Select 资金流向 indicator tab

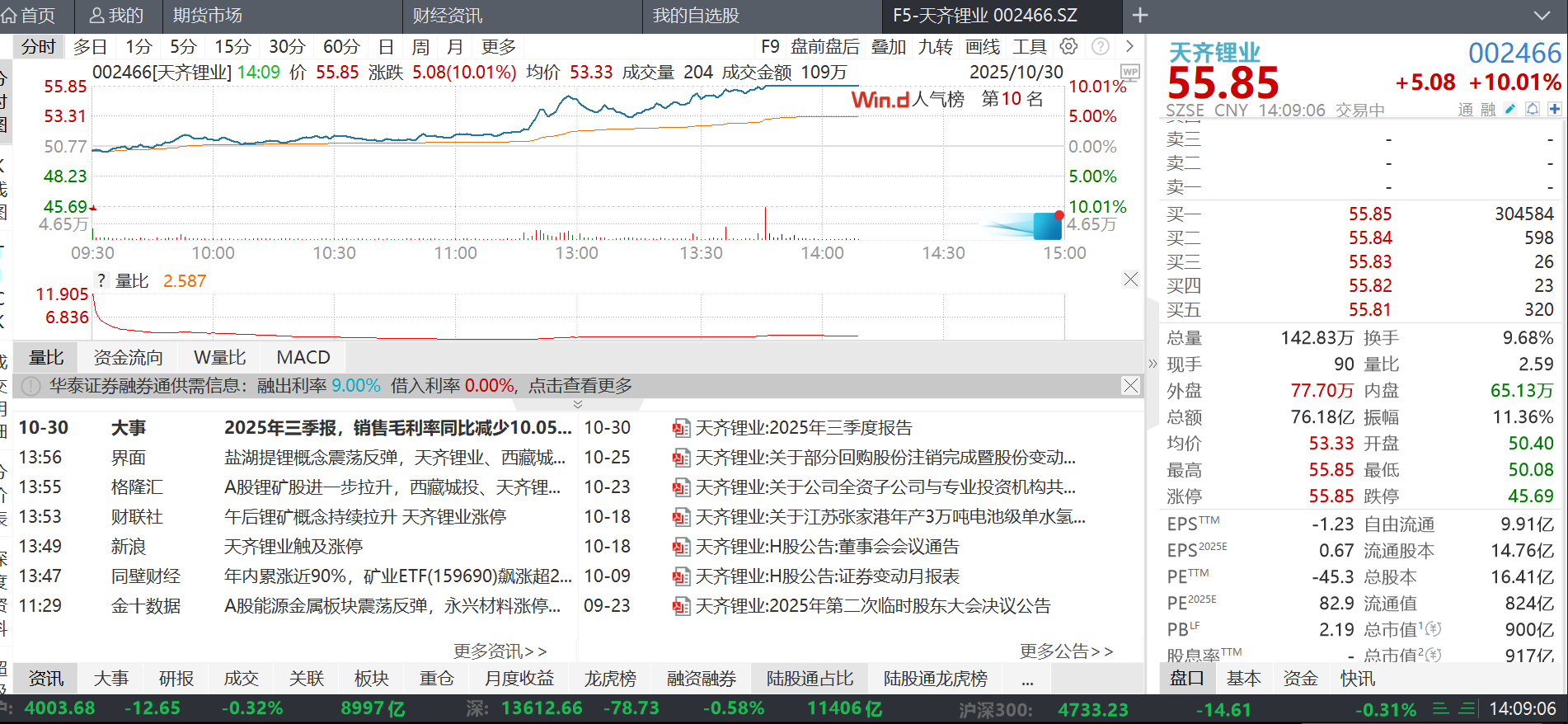click(128, 357)
